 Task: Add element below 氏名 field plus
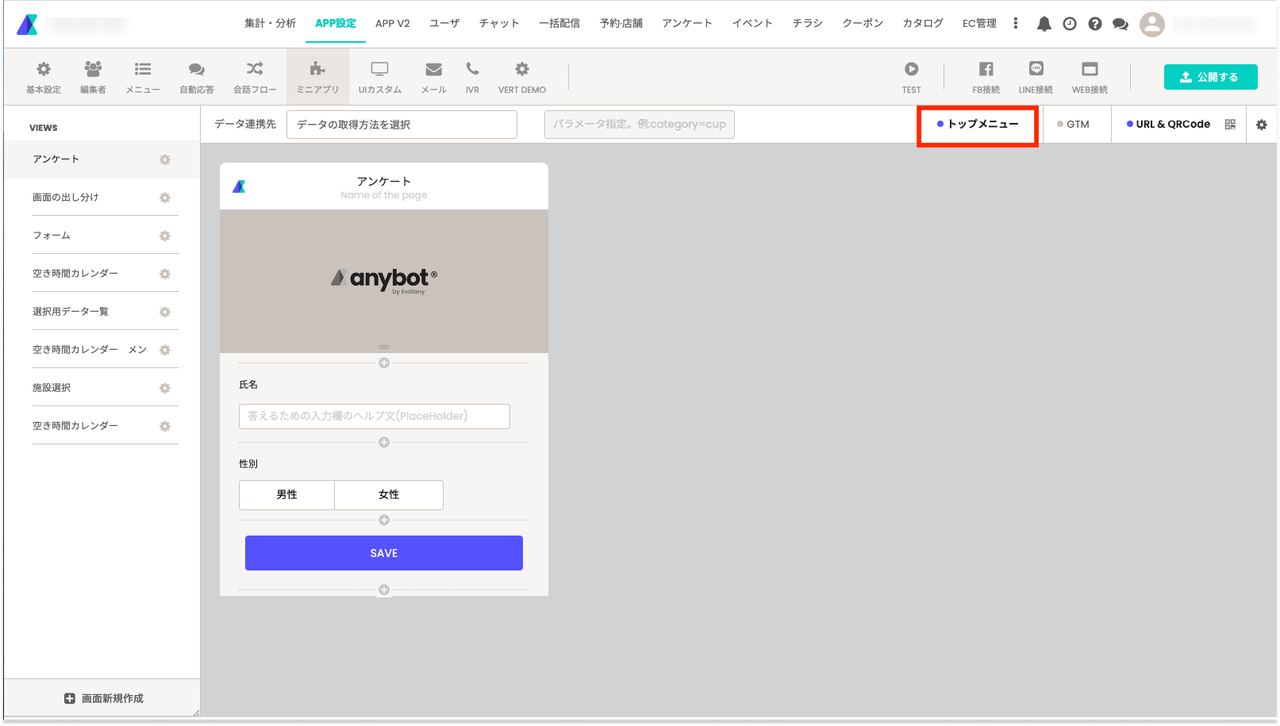(x=384, y=442)
